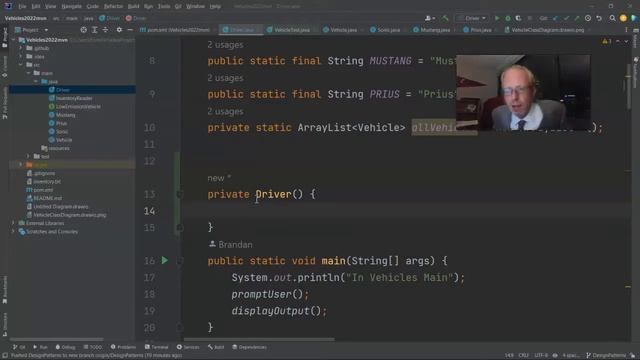
Task: Click Git commit checkmark icon
Action: pyautogui.click(x=566, y=18)
